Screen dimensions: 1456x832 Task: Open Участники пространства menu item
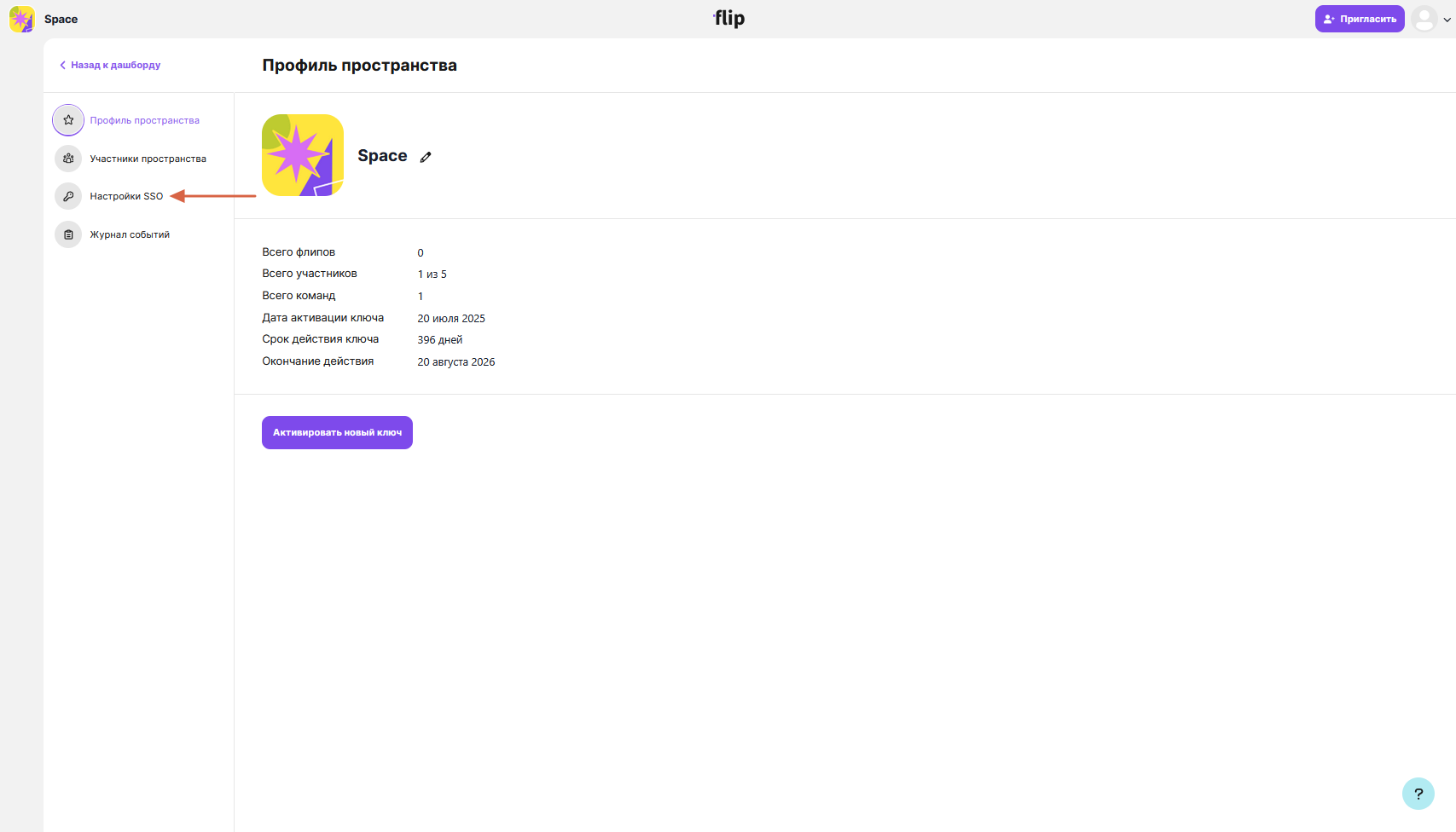(x=148, y=159)
